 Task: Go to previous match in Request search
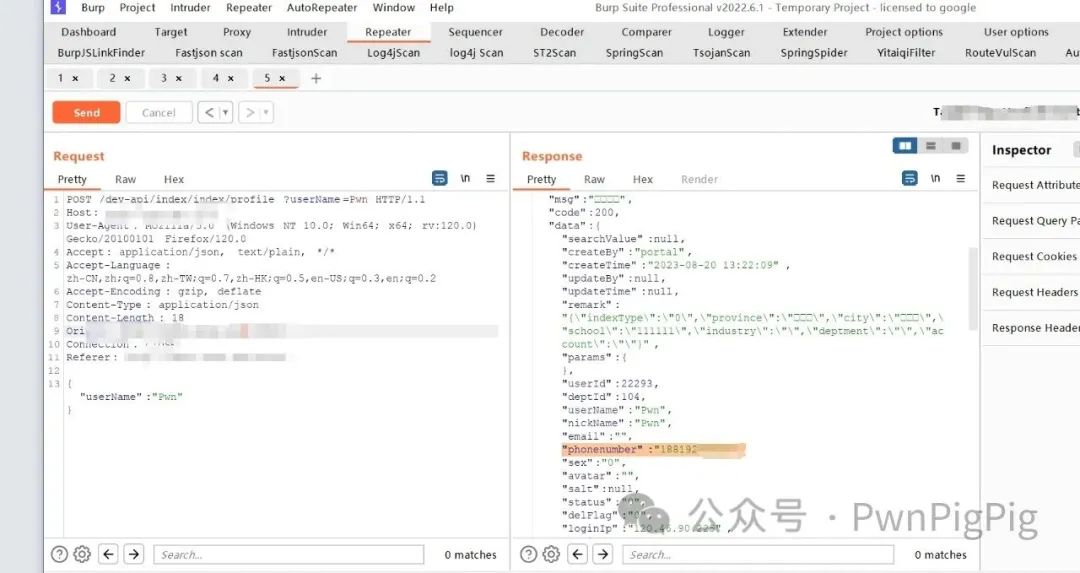tap(108, 554)
